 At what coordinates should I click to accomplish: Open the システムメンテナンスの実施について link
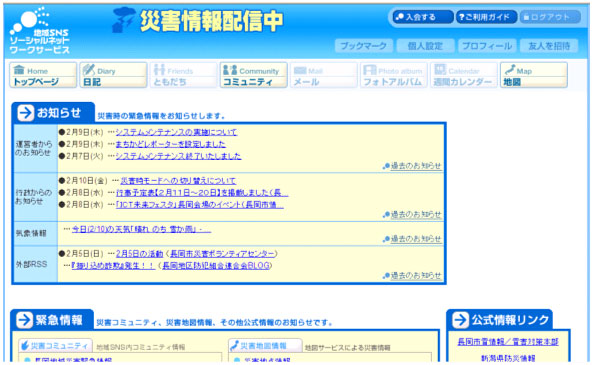[176, 132]
